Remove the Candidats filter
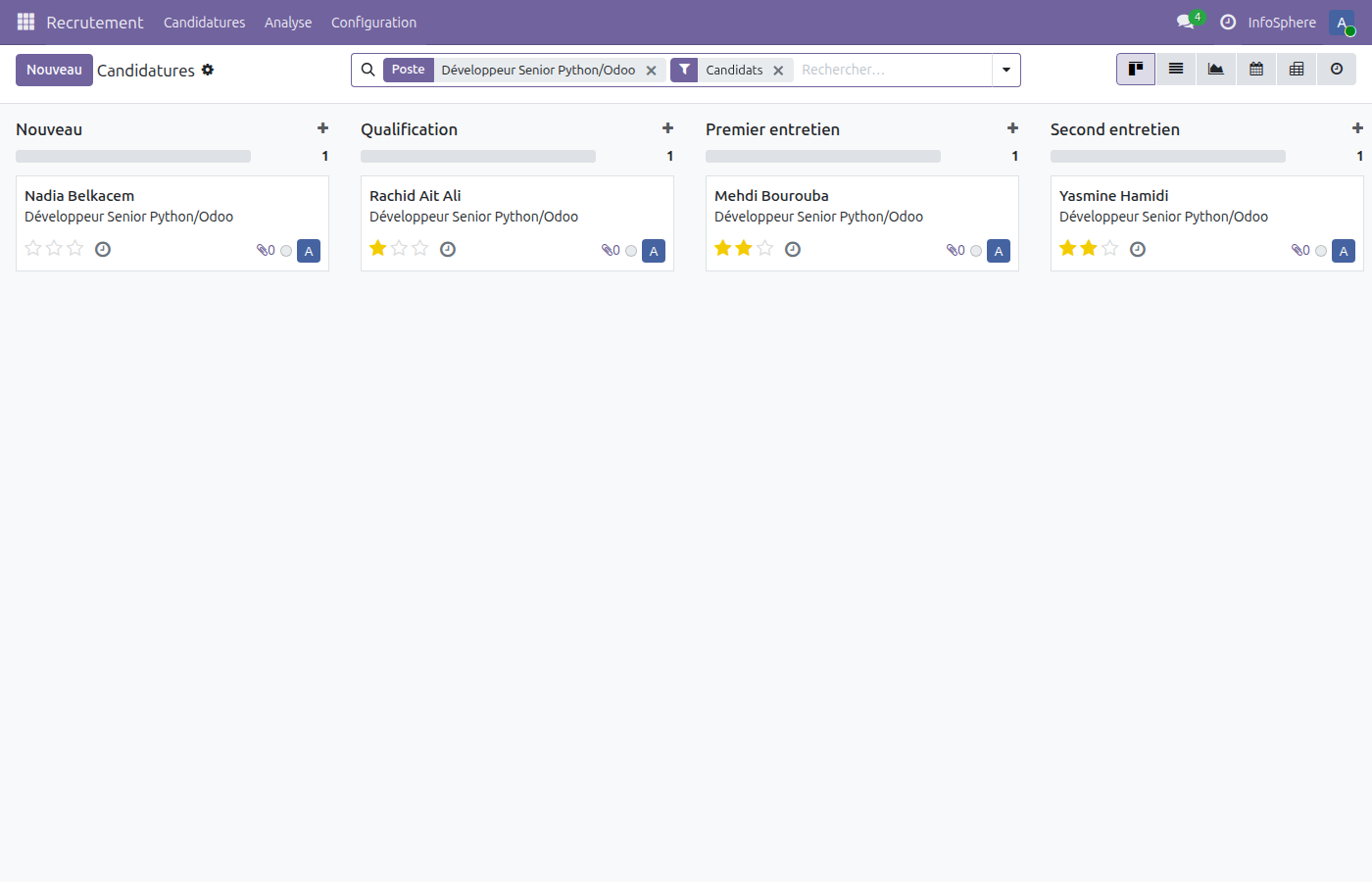Viewport: 1372px width, 882px height. click(x=778, y=70)
